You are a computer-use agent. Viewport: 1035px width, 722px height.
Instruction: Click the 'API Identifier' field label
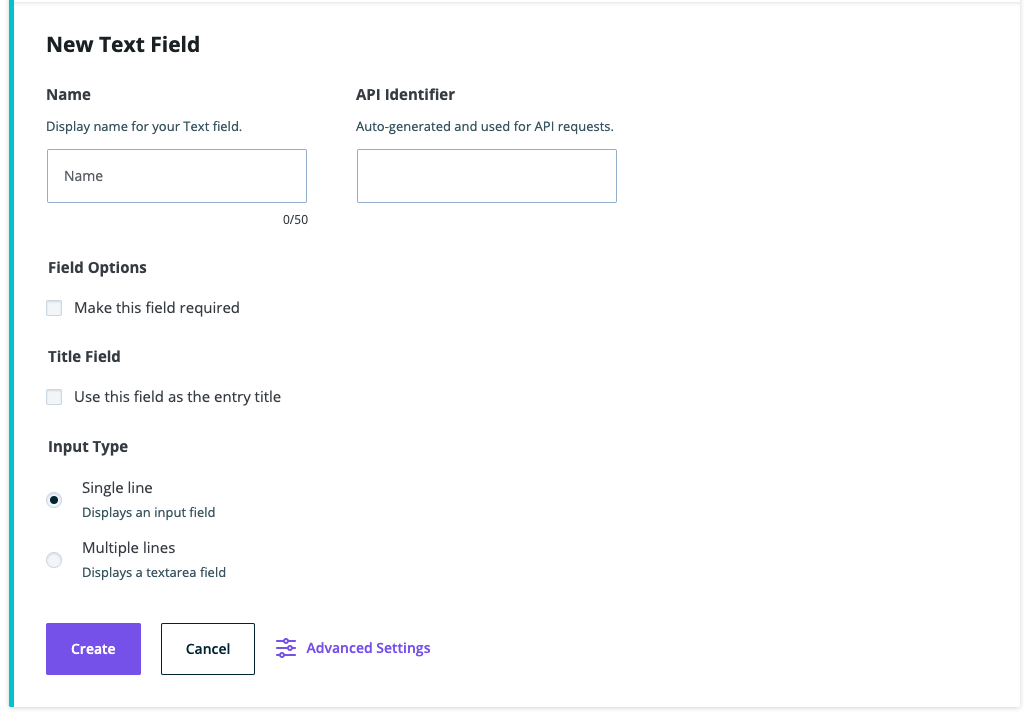[405, 95]
